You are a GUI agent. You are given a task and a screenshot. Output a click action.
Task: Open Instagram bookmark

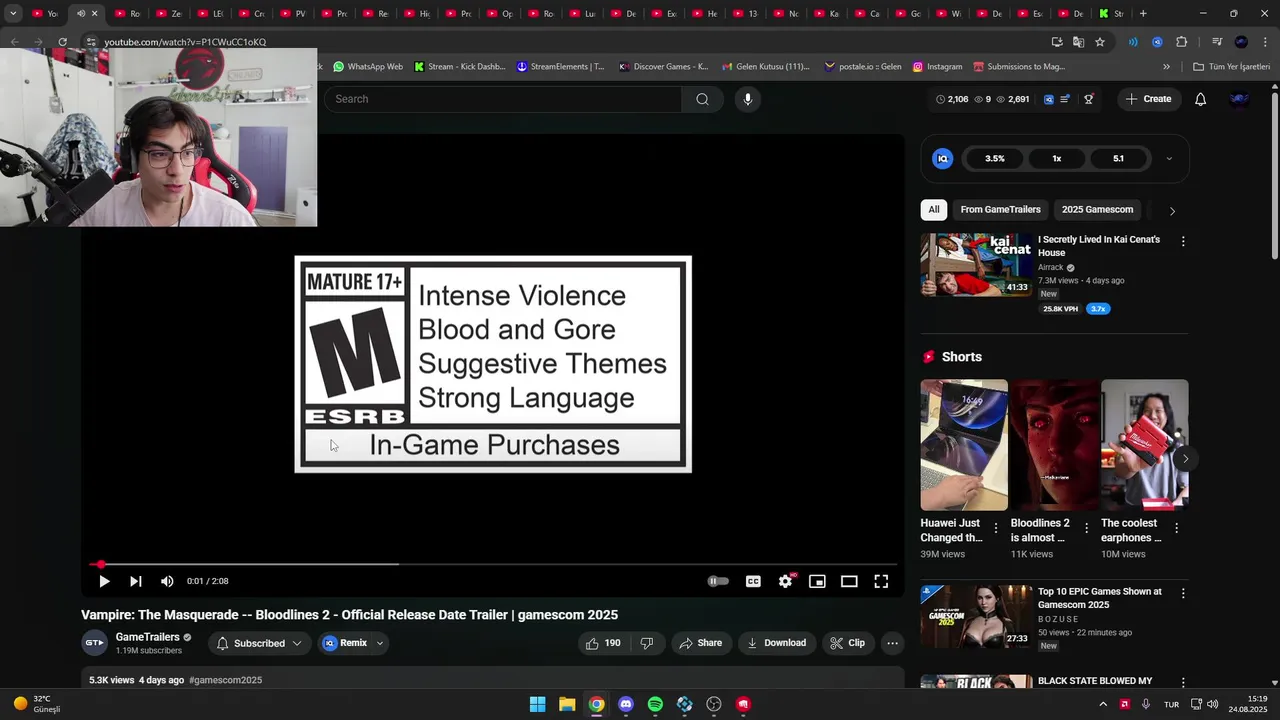(x=937, y=67)
